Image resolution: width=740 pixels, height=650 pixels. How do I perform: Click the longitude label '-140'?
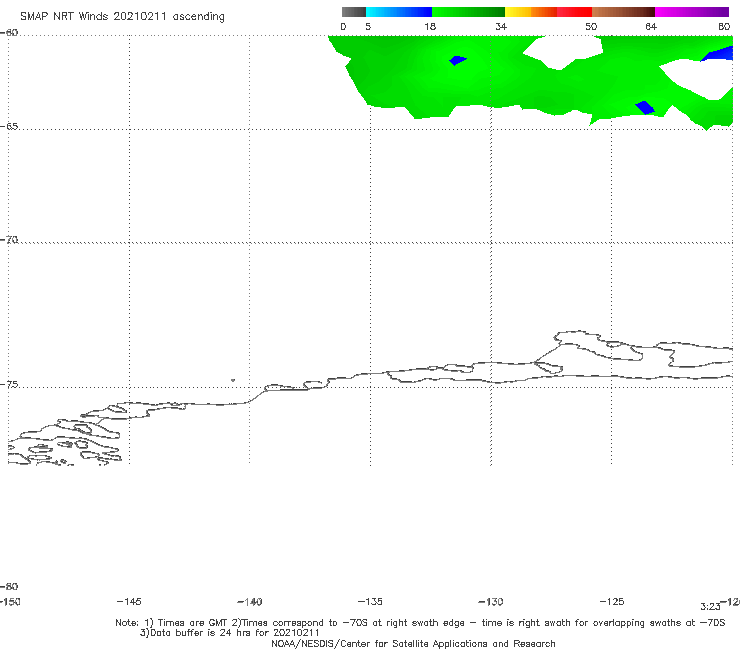[x=250, y=602]
